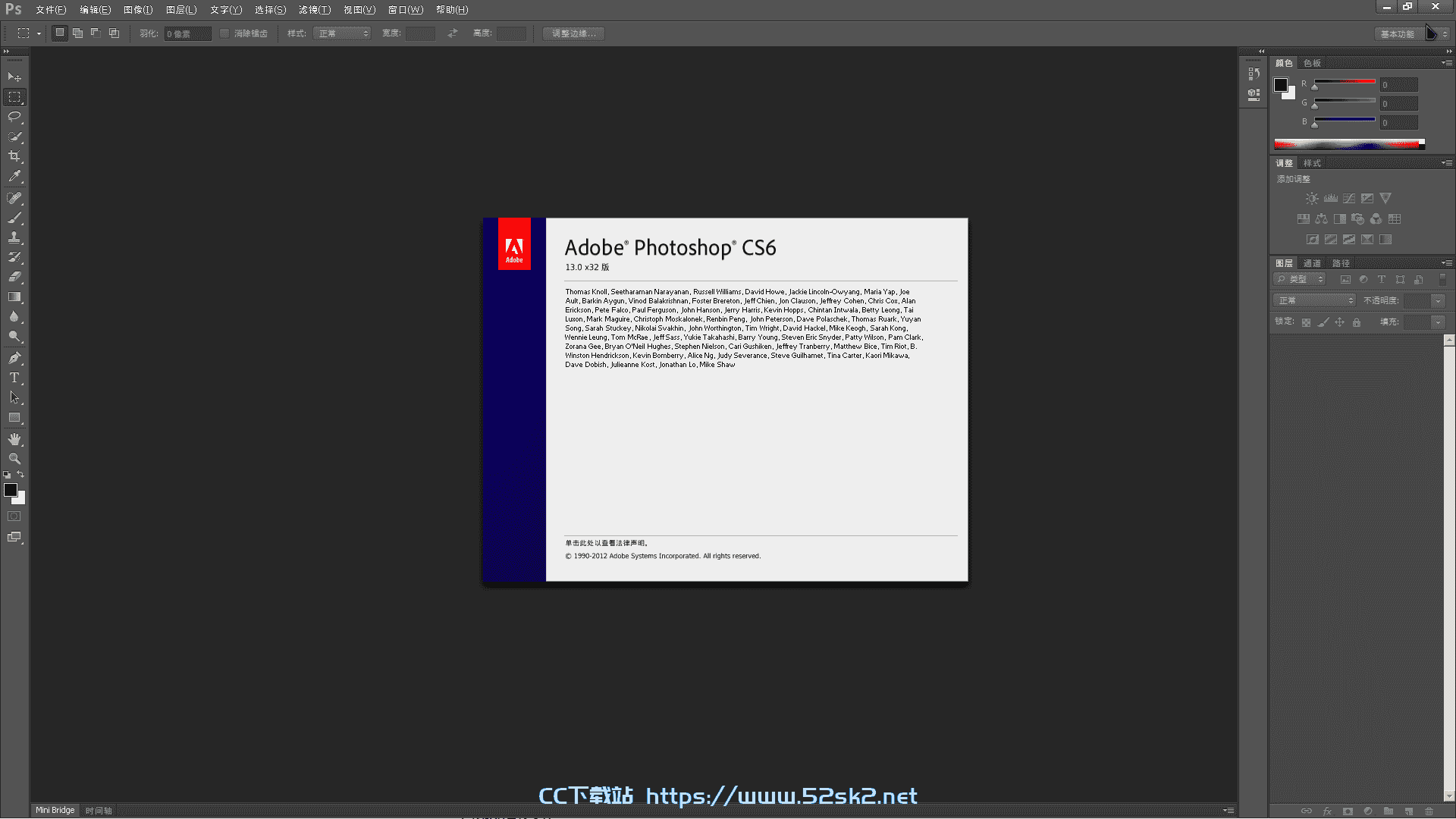The height and width of the screenshot is (819, 1456).
Task: Open the Edit menu
Action: pos(95,10)
